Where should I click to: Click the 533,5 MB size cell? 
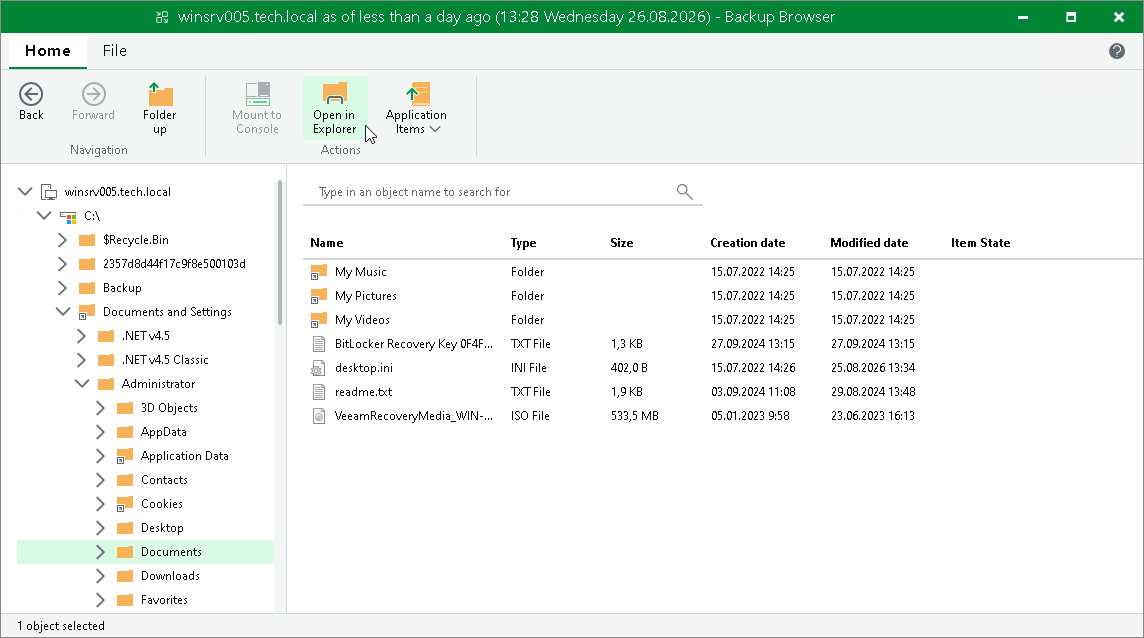(635, 416)
